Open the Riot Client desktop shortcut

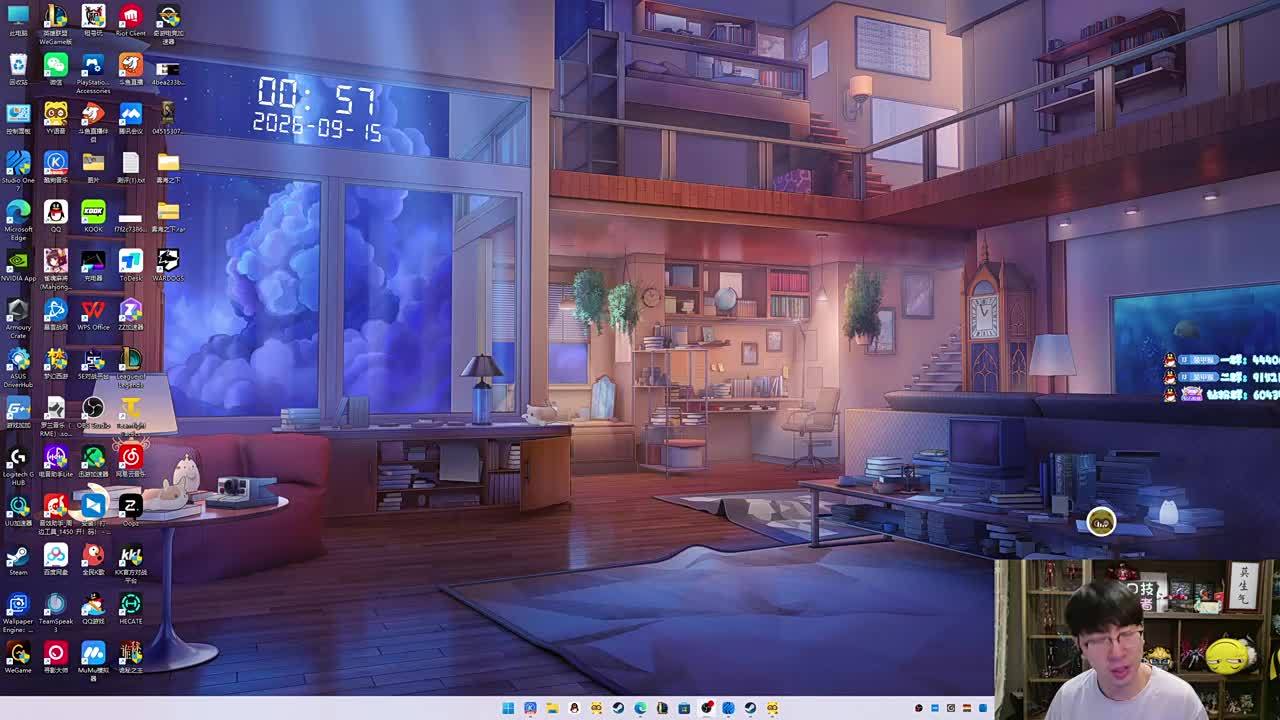click(x=130, y=21)
